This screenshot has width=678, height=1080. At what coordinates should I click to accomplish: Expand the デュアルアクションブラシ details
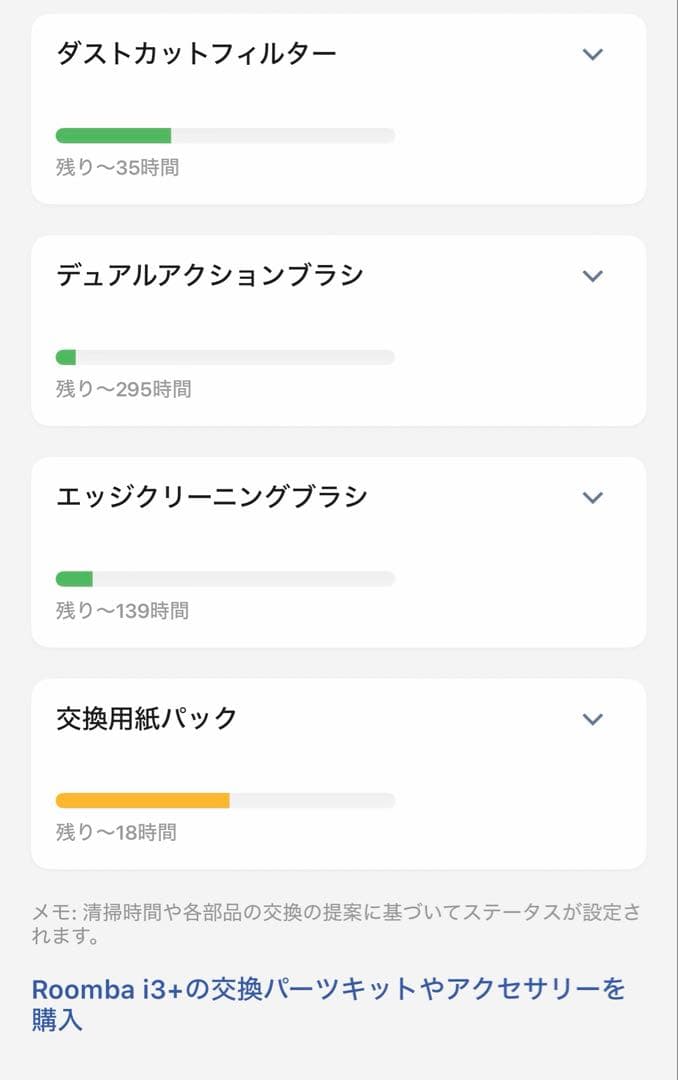point(592,275)
